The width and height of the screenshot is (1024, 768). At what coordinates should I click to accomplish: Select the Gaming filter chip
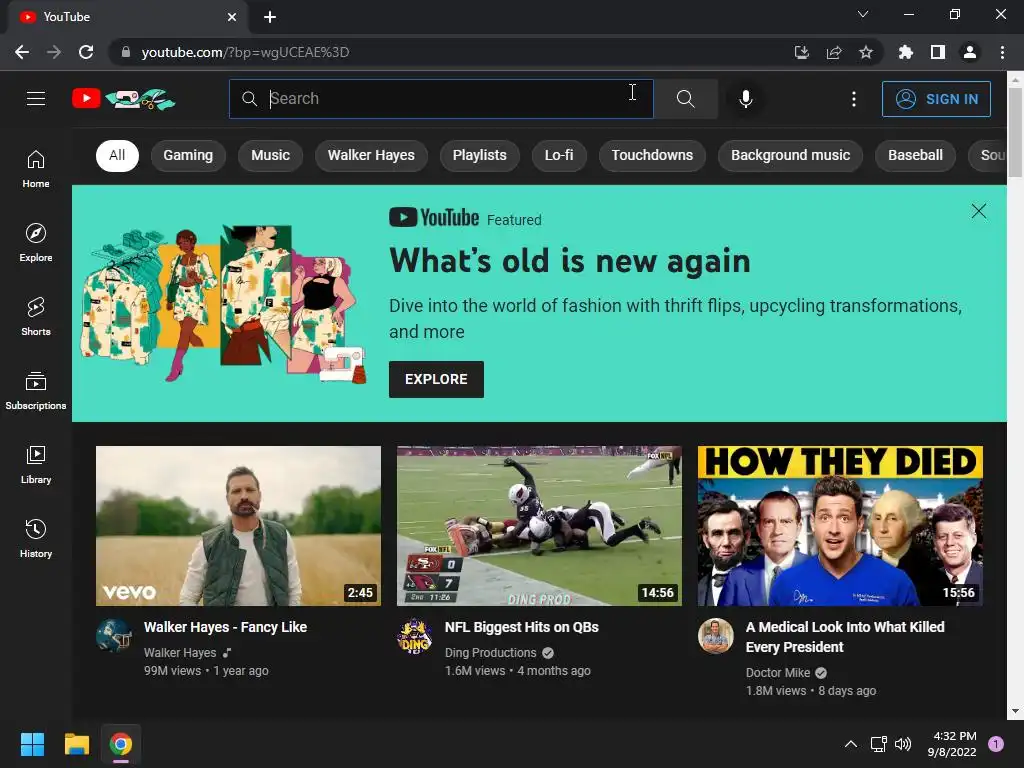pos(188,155)
